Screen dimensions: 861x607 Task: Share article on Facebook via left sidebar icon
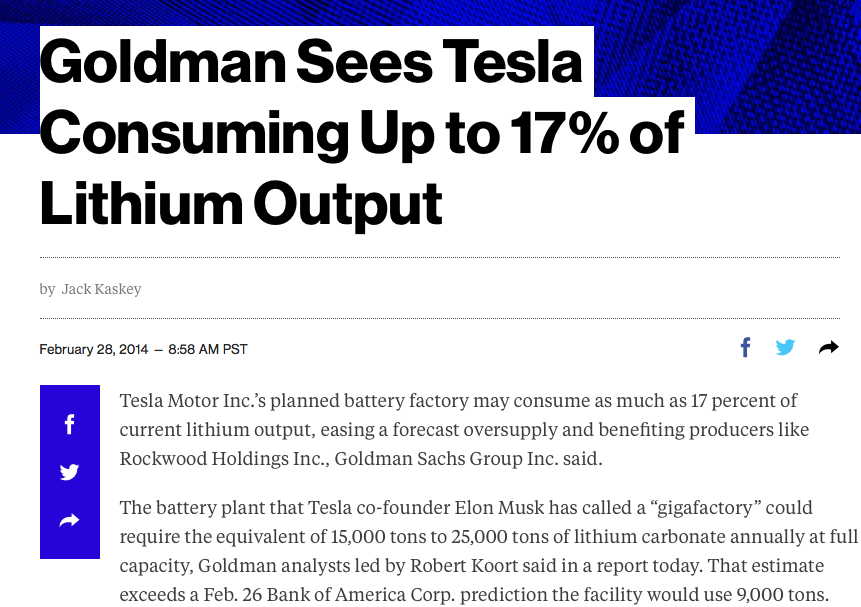click(x=69, y=424)
